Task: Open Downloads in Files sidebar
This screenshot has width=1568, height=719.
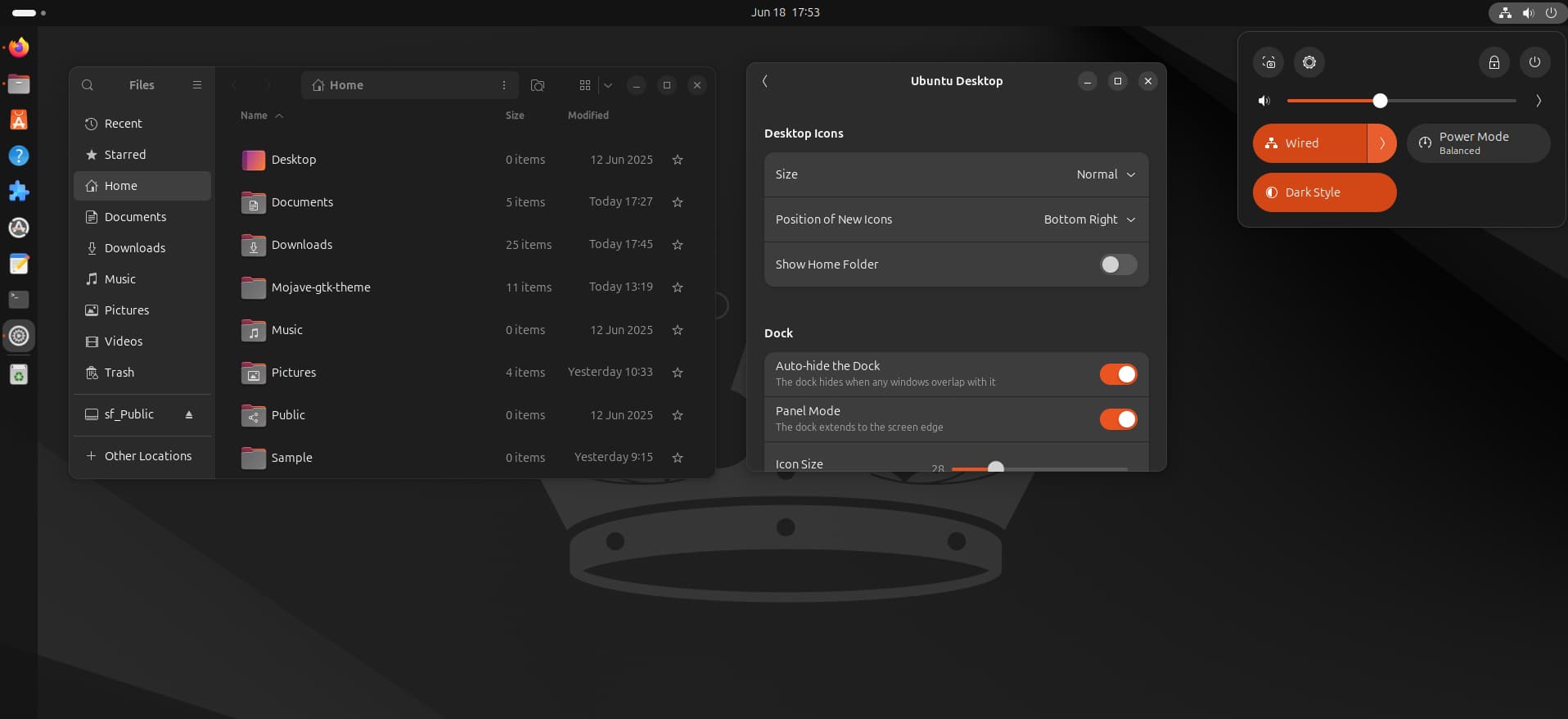Action: point(142,248)
